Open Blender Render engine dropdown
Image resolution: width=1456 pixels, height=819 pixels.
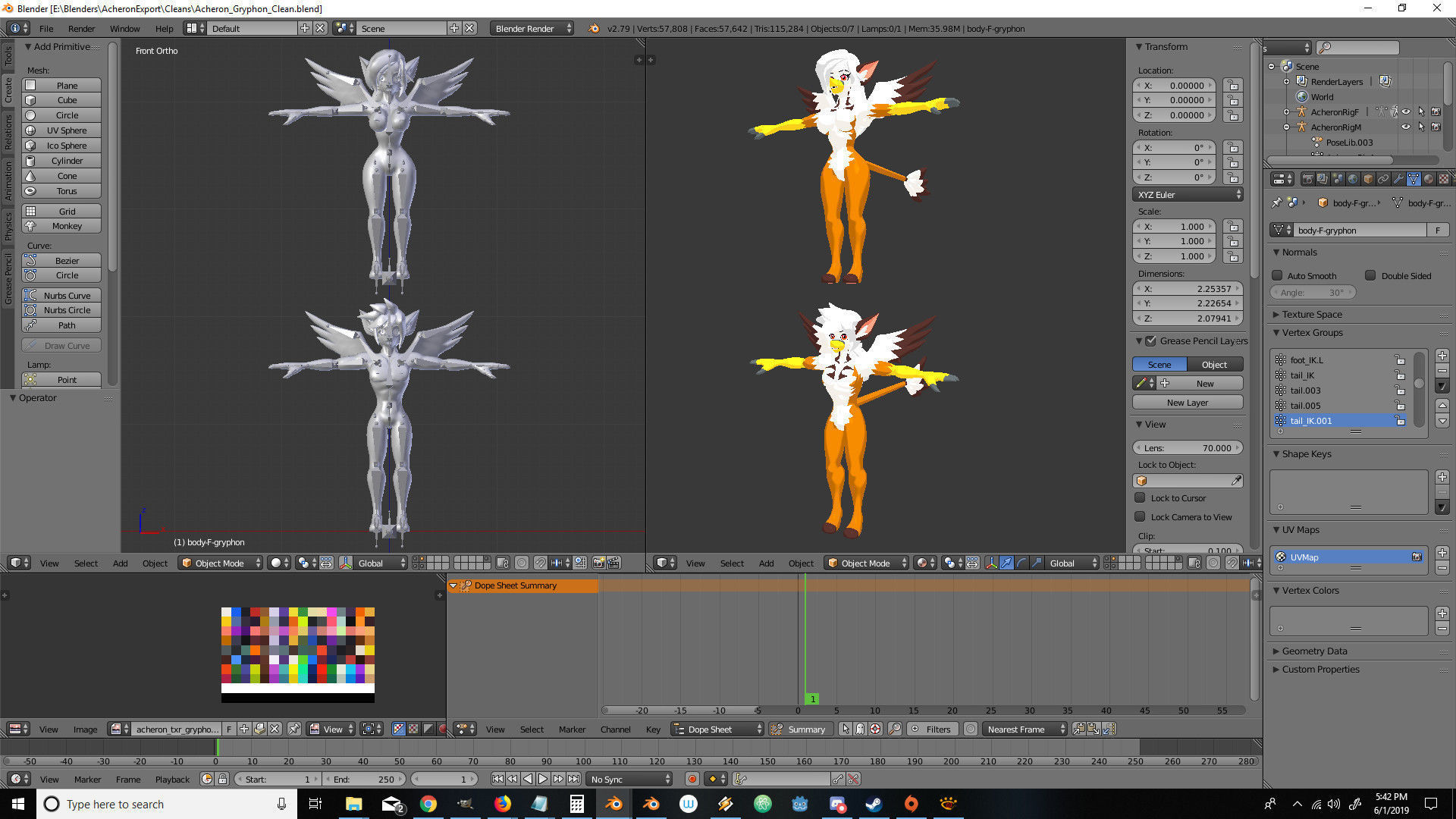click(x=532, y=28)
